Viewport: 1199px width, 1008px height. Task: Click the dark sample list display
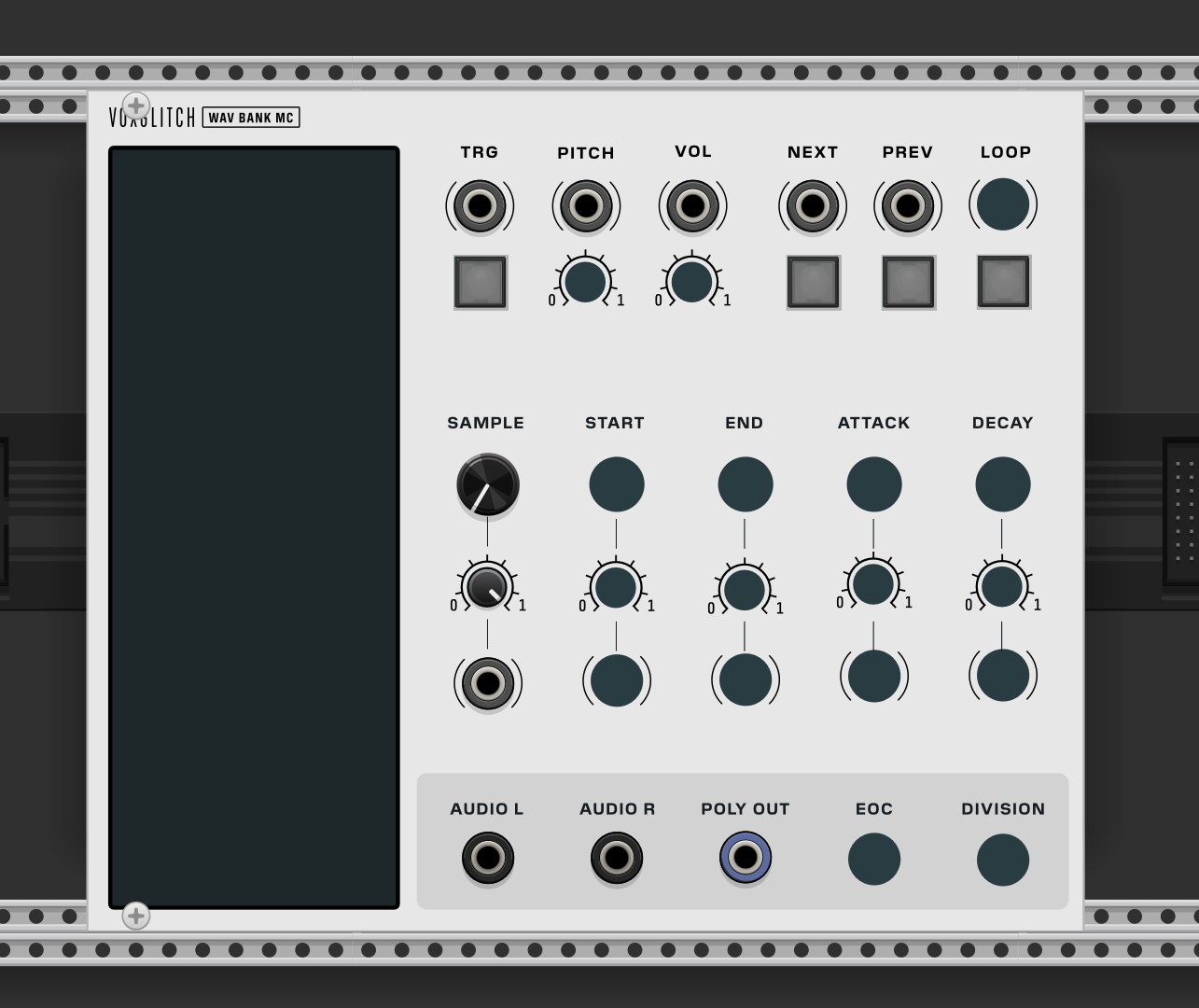click(x=254, y=527)
